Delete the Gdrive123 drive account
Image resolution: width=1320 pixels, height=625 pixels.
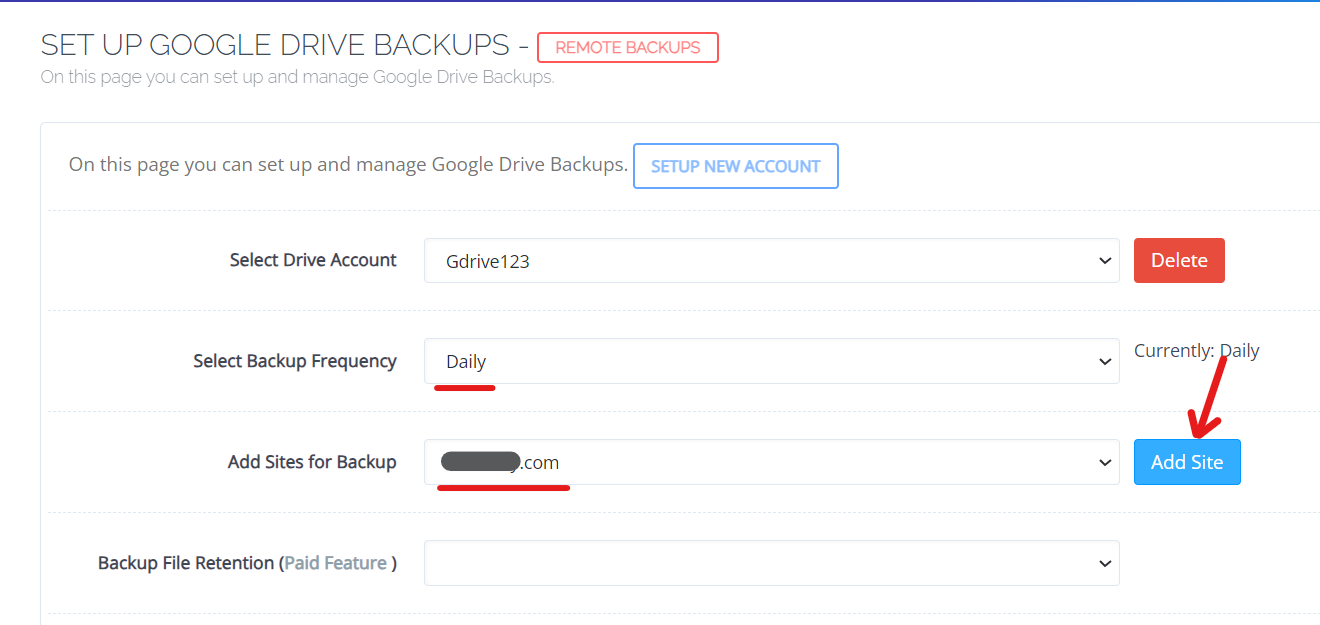point(1179,260)
